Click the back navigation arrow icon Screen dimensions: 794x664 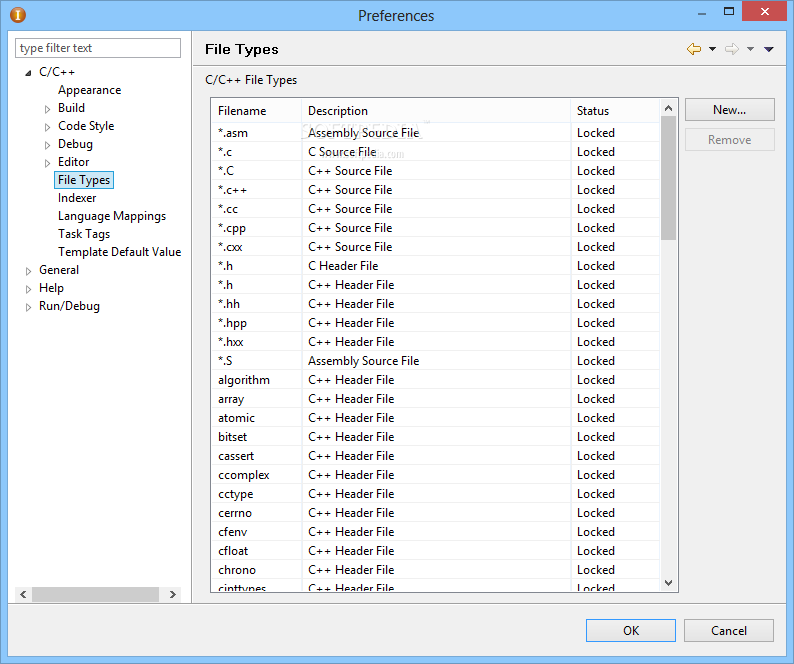tap(694, 49)
